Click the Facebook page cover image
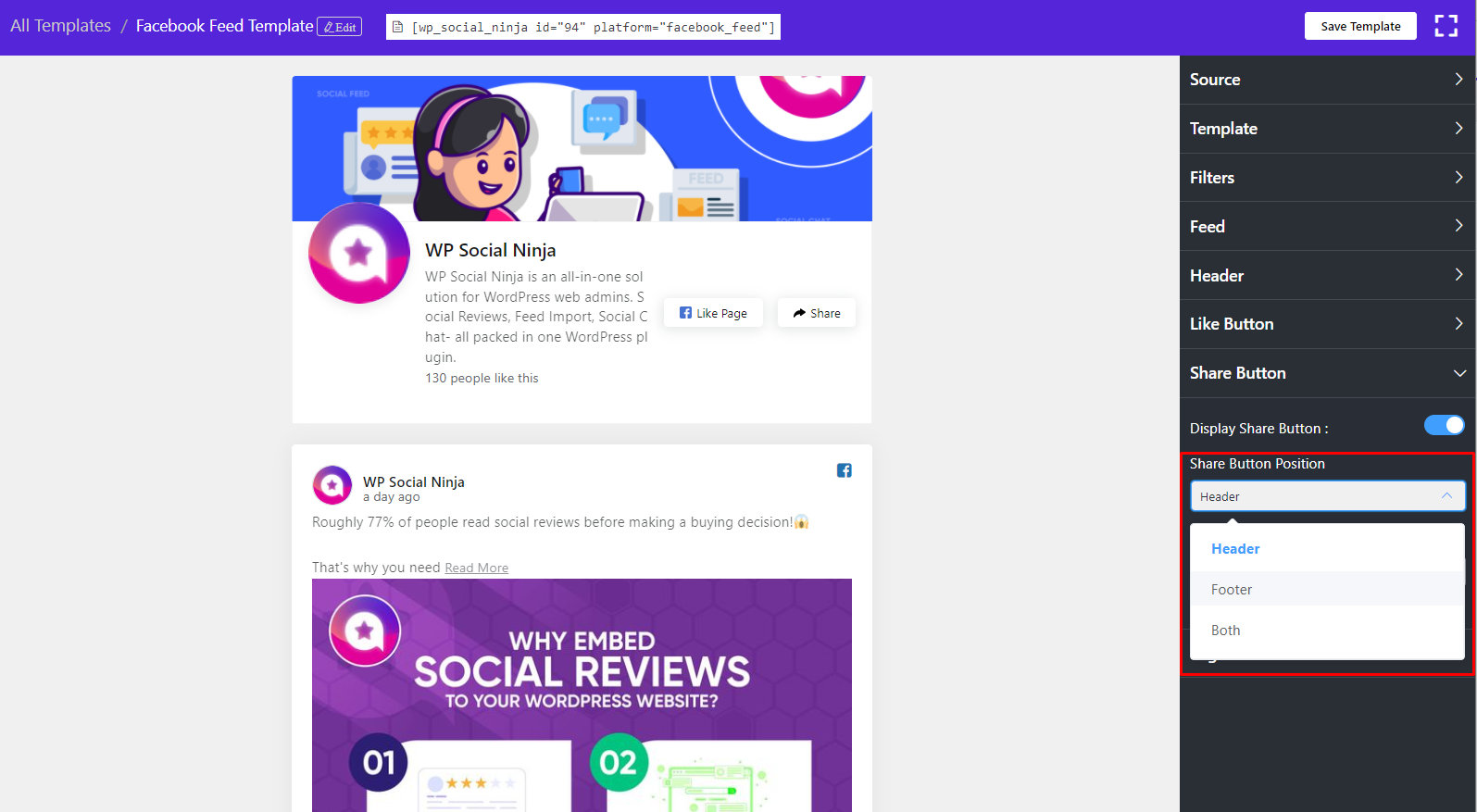 (x=582, y=148)
